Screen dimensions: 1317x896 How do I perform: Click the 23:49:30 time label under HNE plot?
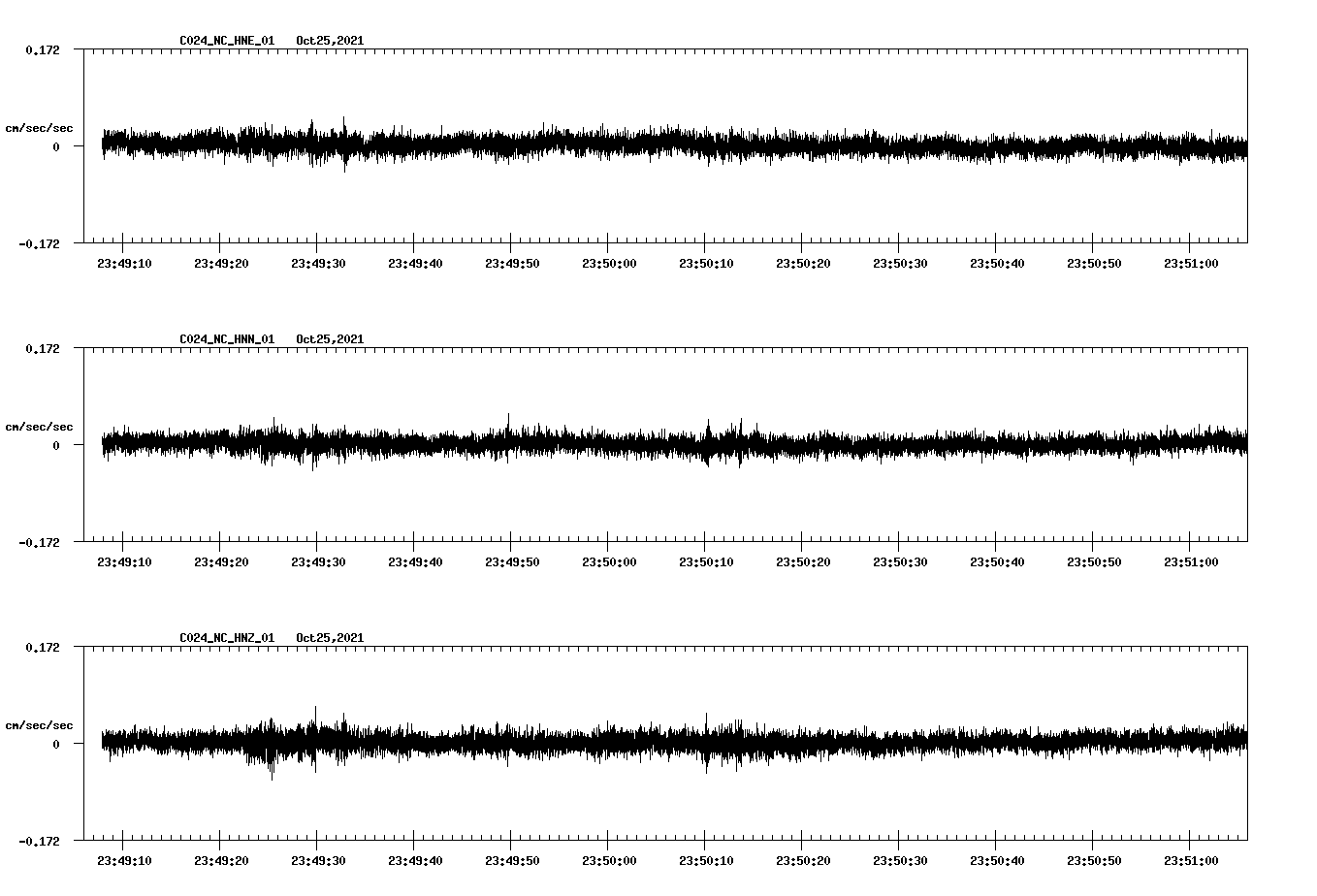(317, 263)
